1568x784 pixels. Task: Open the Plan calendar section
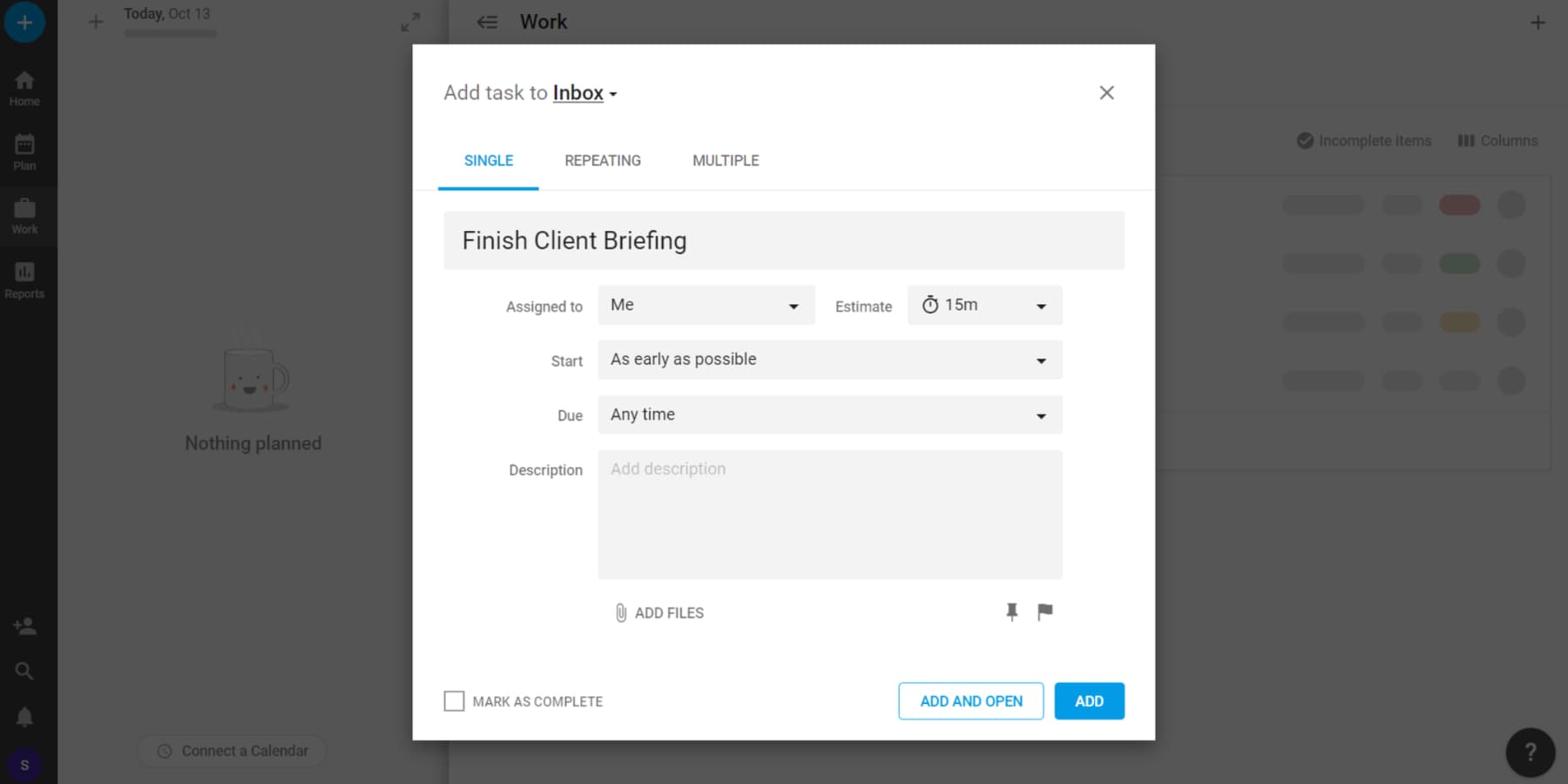coord(24,150)
